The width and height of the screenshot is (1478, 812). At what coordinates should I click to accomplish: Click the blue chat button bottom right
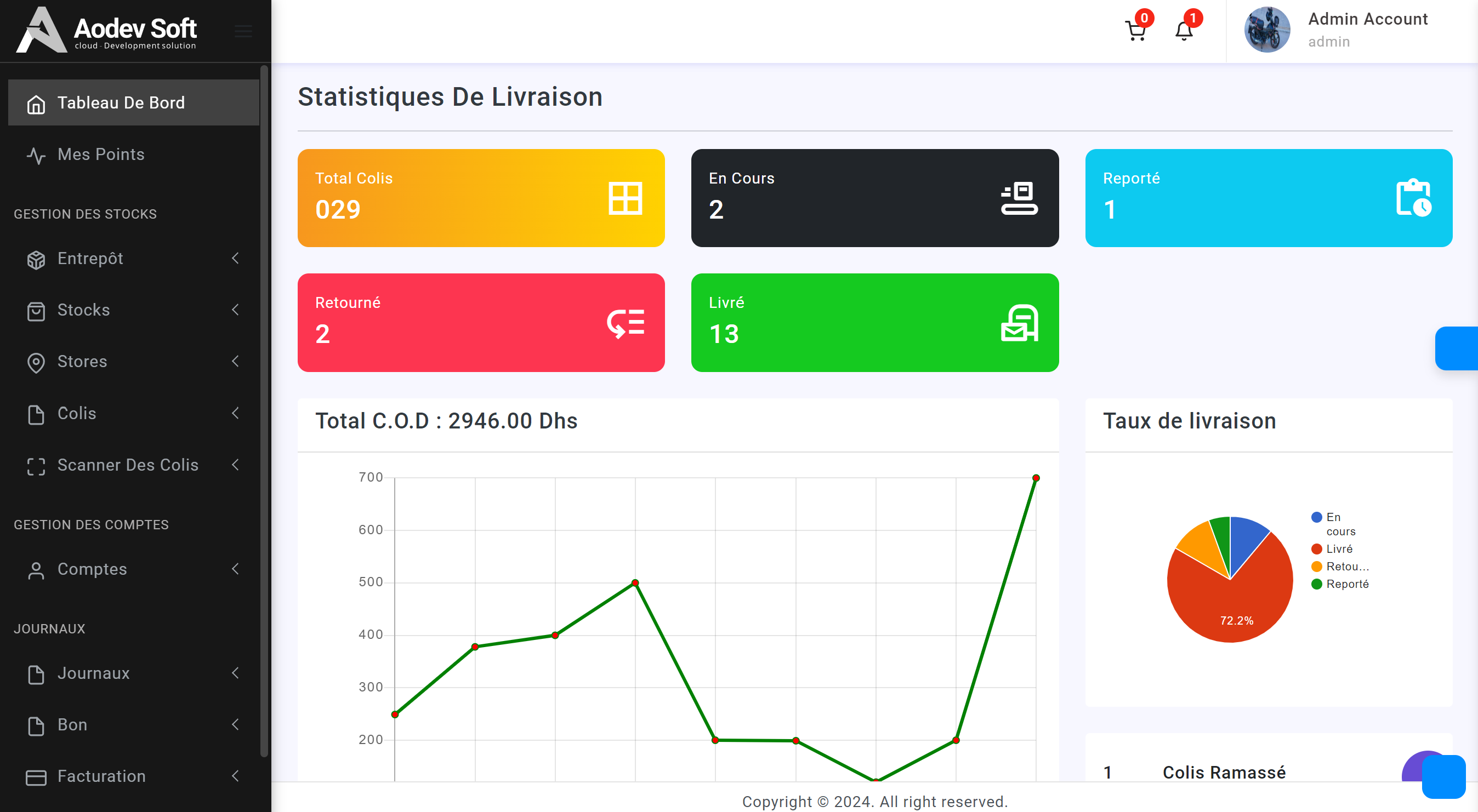[1443, 776]
